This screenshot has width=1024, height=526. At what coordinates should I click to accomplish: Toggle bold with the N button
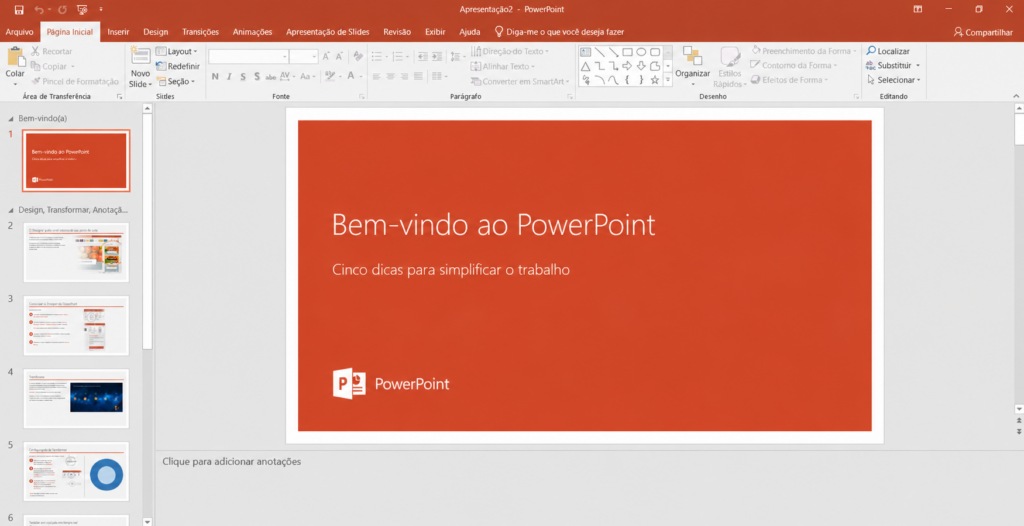point(216,76)
